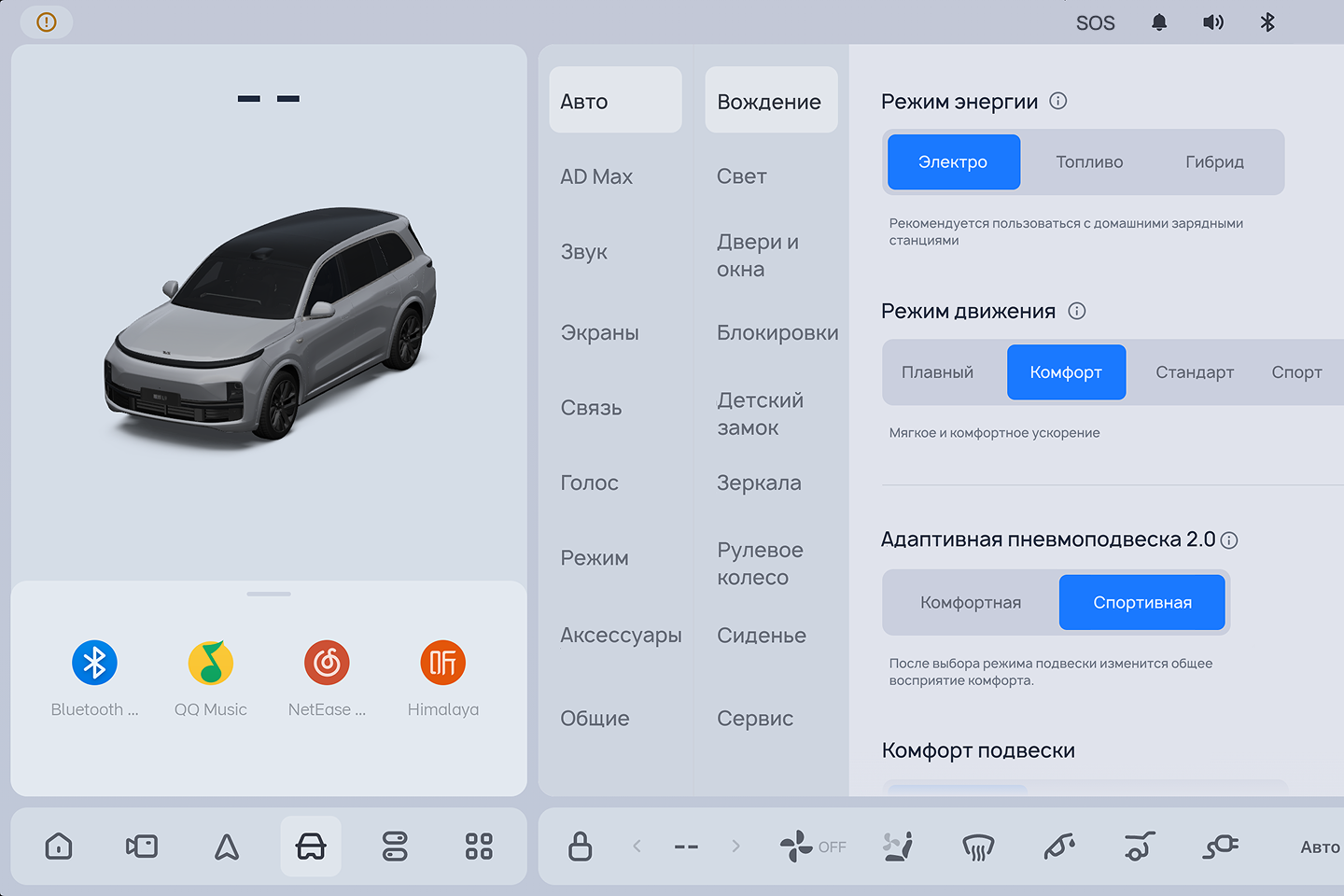This screenshot has height=896, width=1344.
Task: Open the Bluetooth app shortcut
Action: 94,664
